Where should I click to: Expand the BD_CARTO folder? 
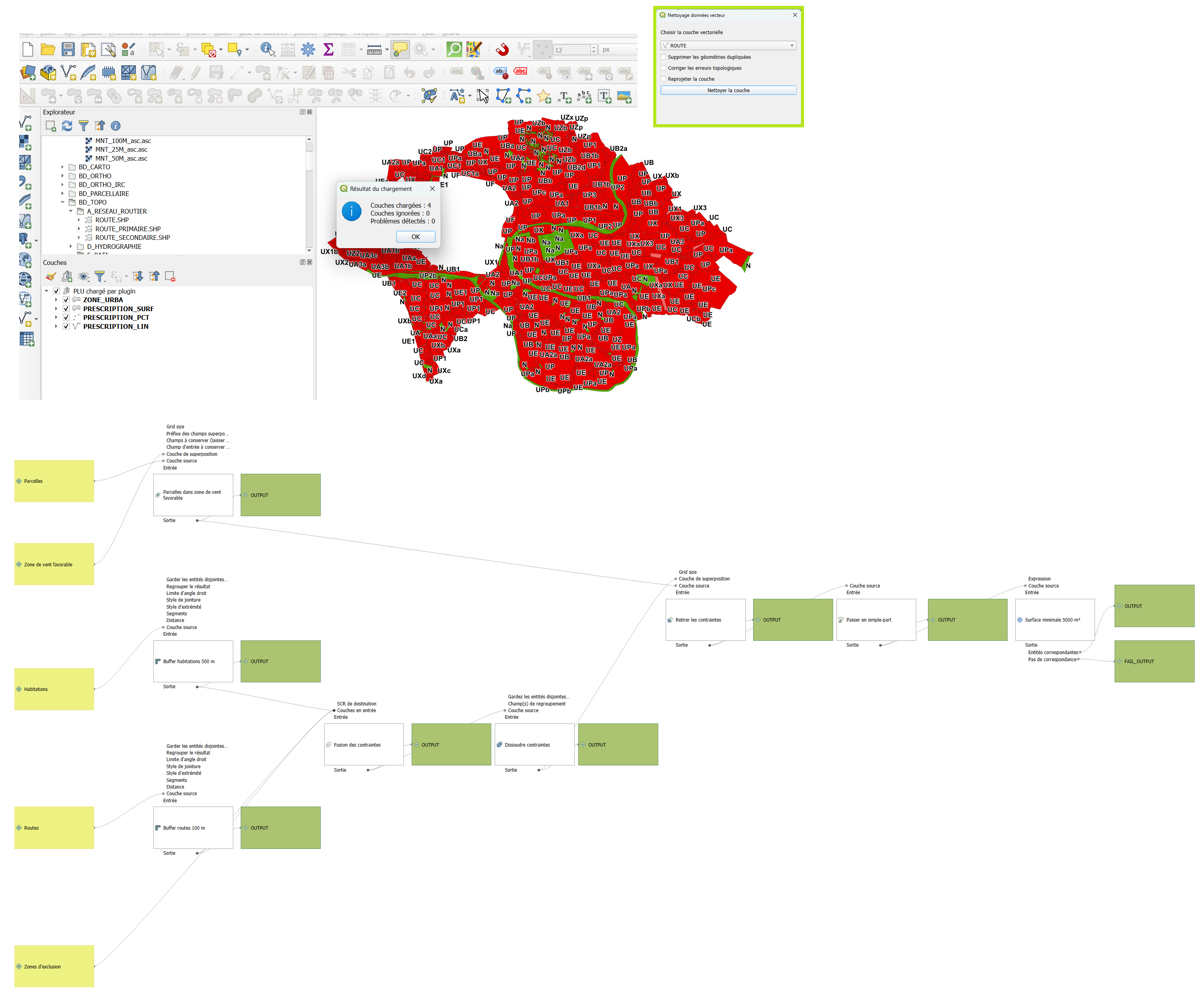[x=62, y=167]
